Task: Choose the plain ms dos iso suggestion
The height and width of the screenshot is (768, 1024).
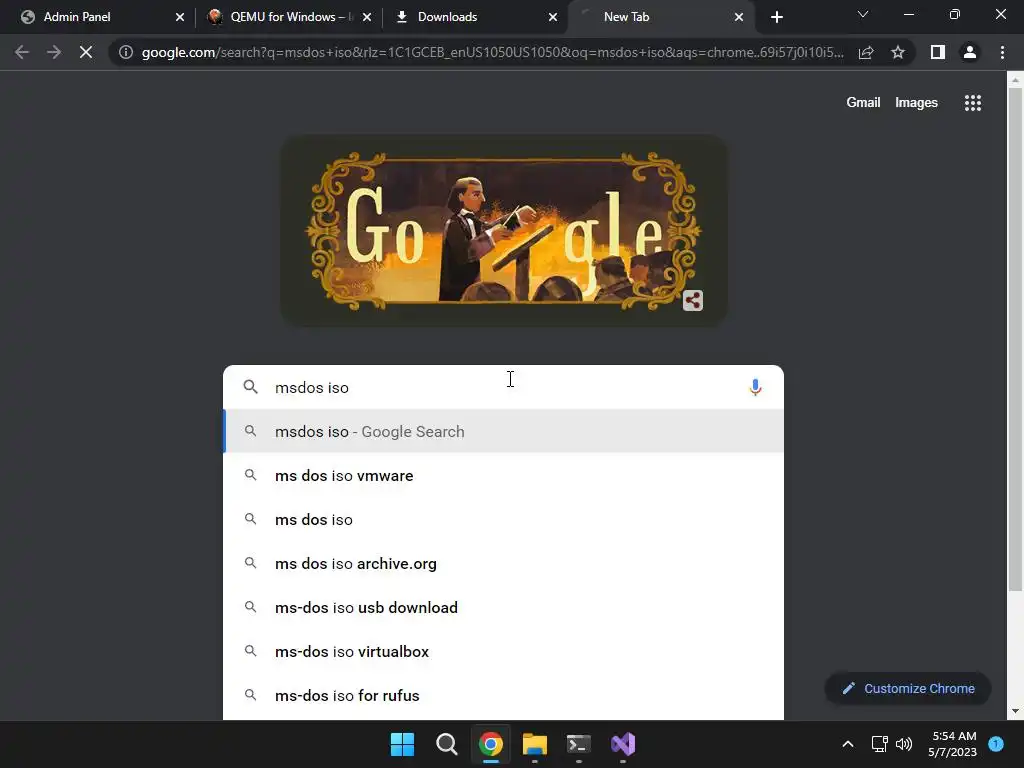Action: 503,519
